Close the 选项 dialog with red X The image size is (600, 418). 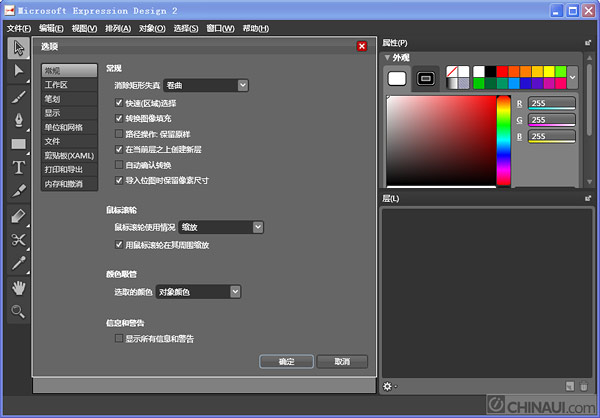tap(362, 46)
